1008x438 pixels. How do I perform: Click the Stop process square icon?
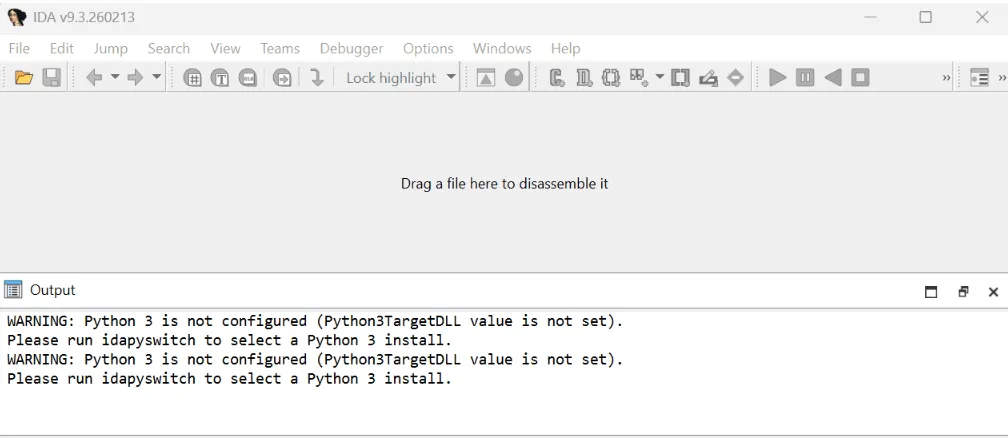[860, 78]
